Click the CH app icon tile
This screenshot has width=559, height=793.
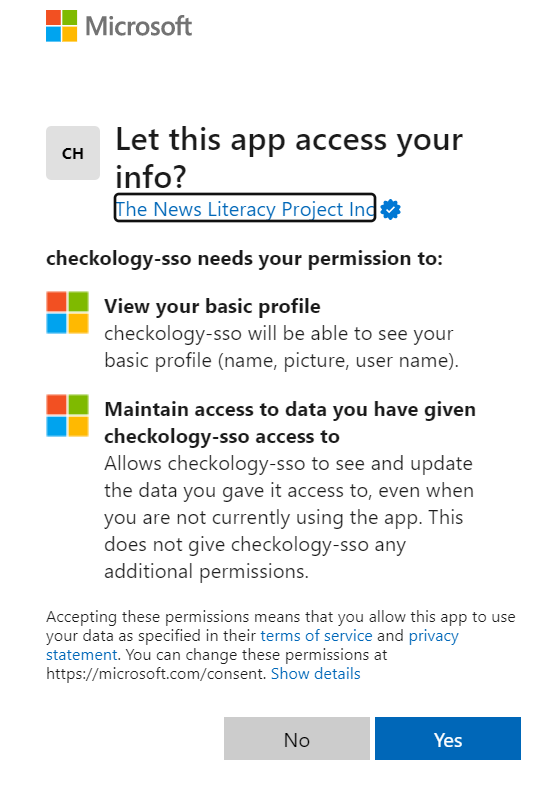73,153
